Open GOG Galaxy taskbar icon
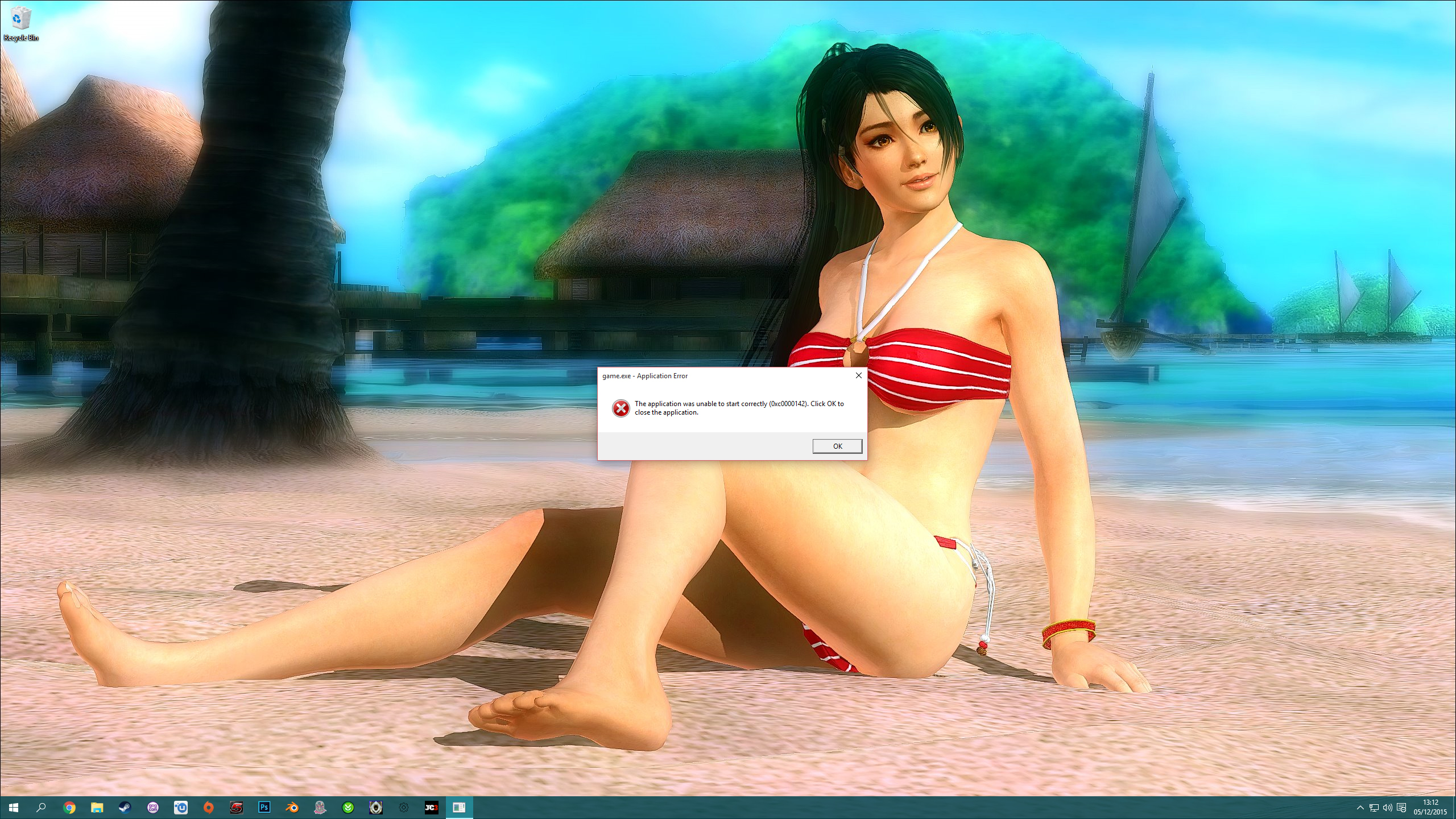 [x=152, y=807]
